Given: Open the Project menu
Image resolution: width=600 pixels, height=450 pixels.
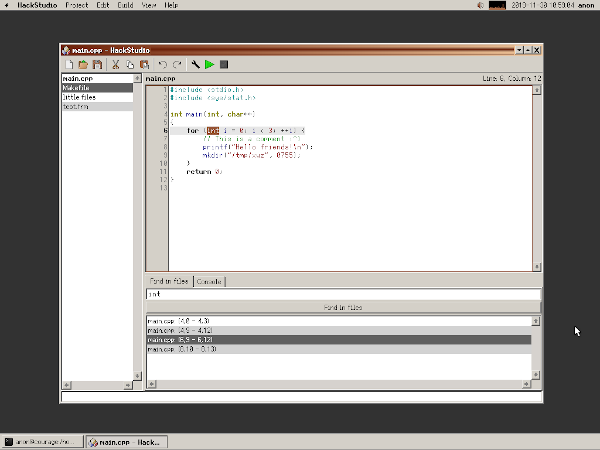Looking at the screenshot, I should pyautogui.click(x=77, y=5).
